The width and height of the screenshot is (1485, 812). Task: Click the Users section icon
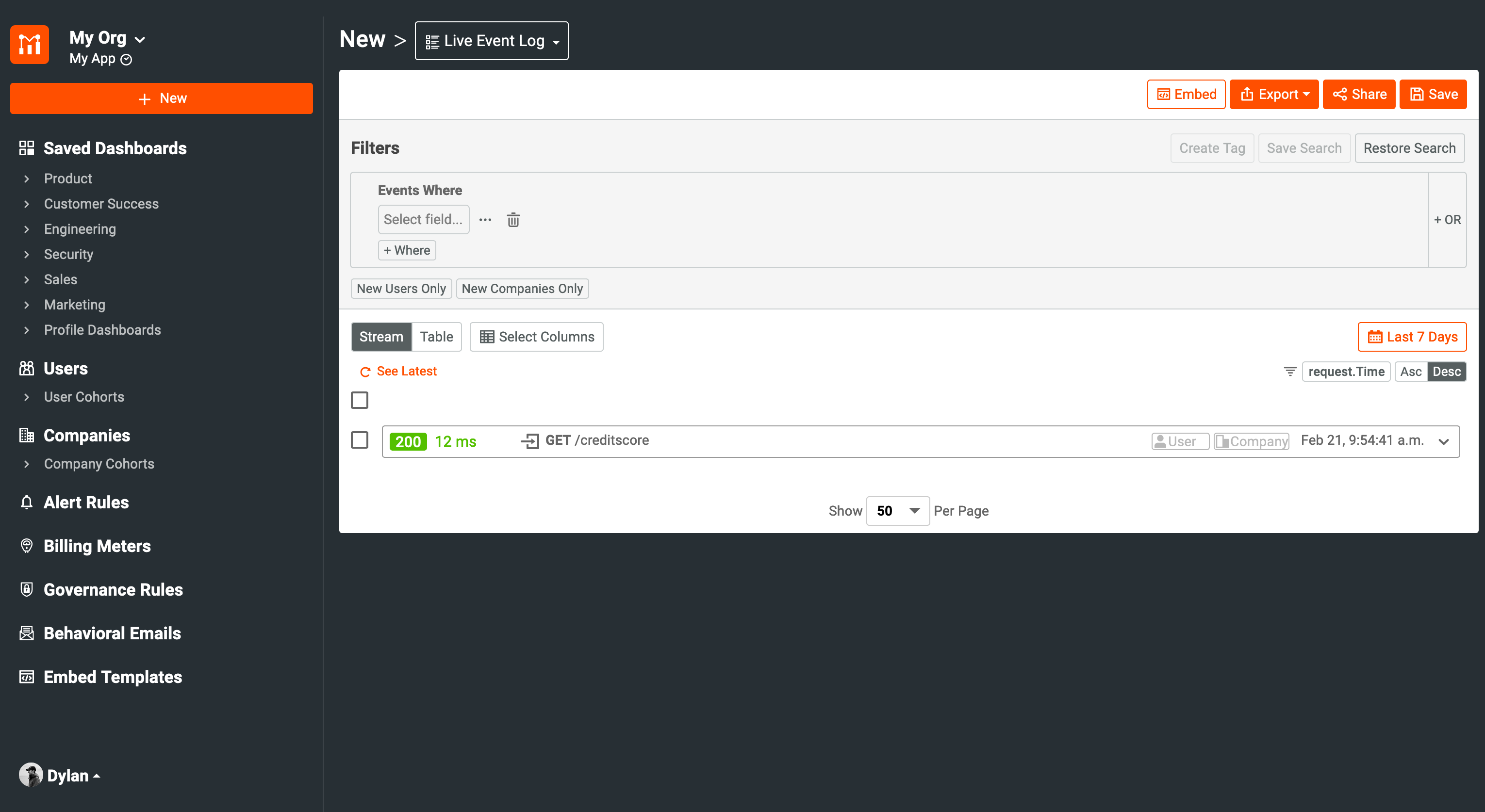27,368
